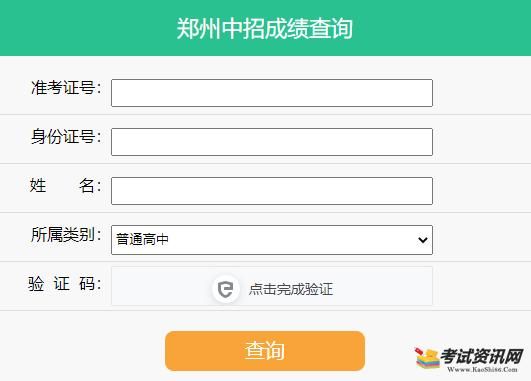Click the green header banner
Screen dimensions: 531x381
pyautogui.click(x=266, y=28)
